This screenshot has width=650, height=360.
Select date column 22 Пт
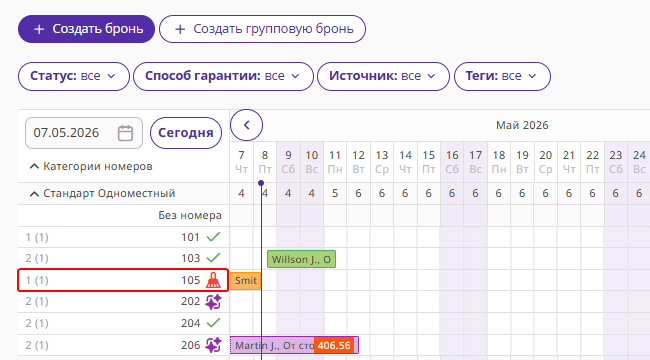pos(592,162)
